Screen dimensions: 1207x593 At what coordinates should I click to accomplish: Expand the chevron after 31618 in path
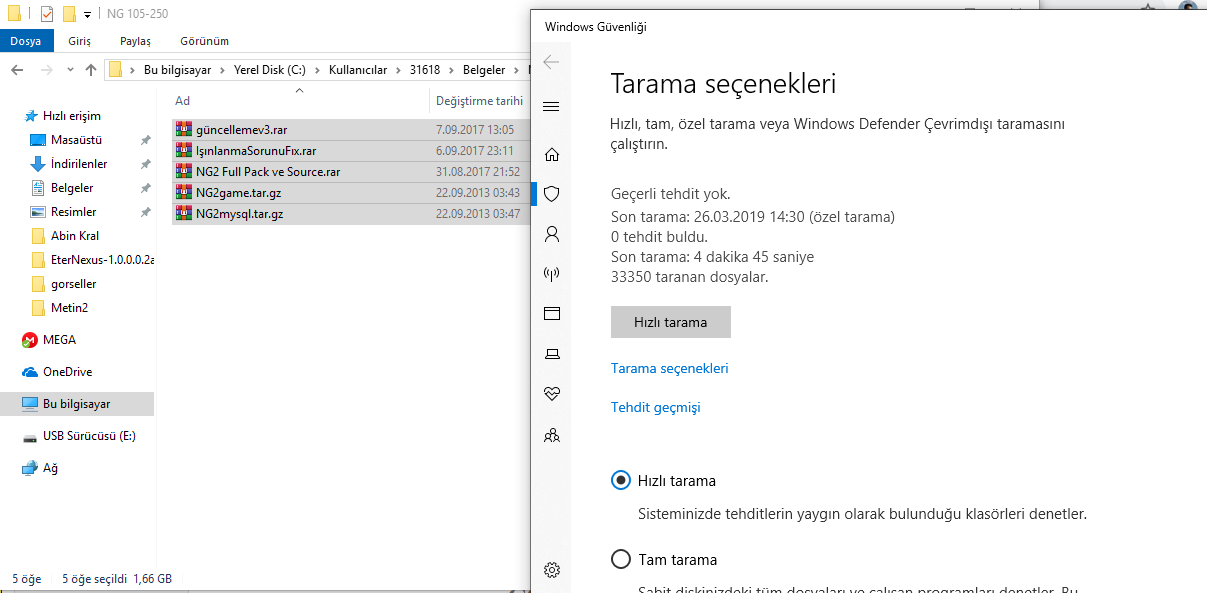pyautogui.click(x=450, y=70)
